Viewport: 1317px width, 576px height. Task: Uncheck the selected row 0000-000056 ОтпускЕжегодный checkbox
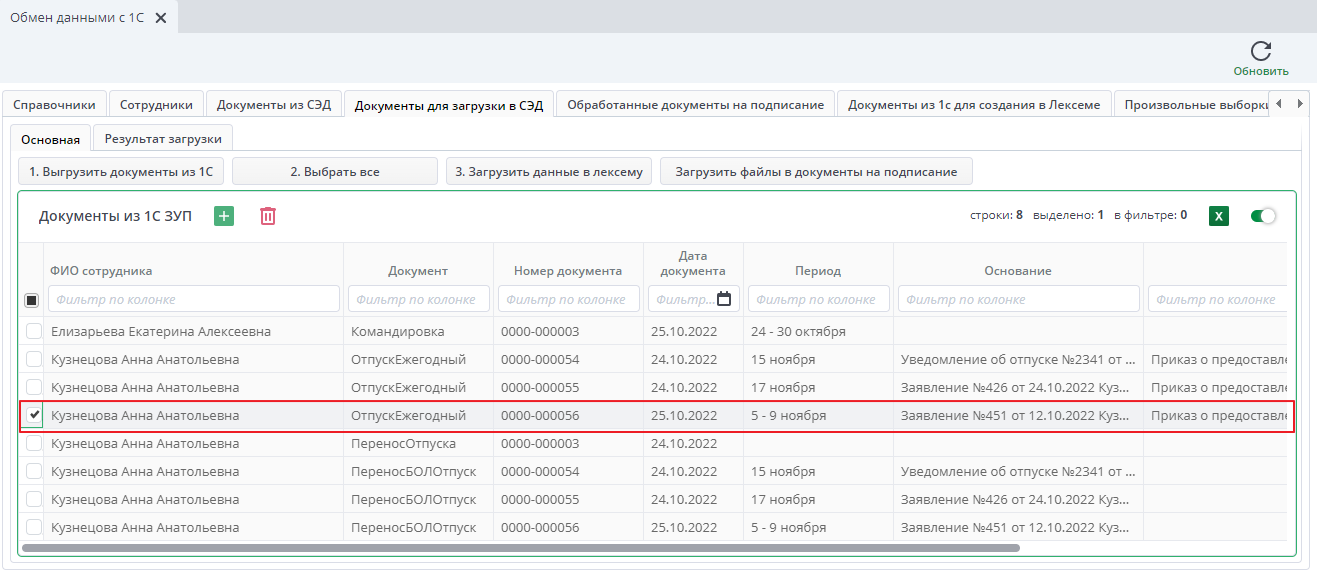(x=34, y=415)
